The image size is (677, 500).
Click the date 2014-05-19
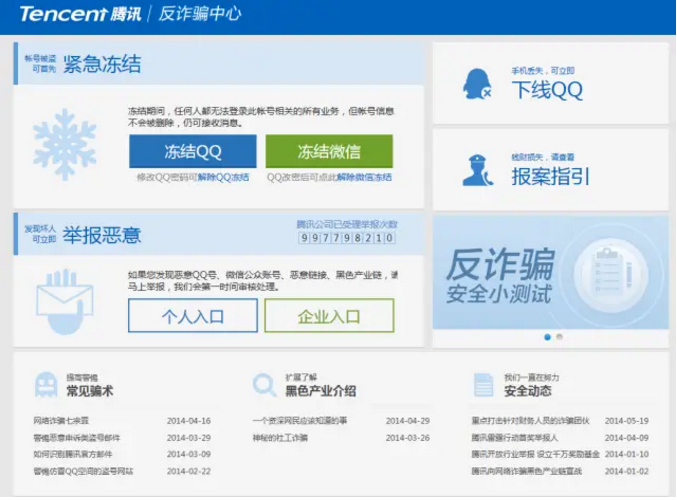point(626,421)
